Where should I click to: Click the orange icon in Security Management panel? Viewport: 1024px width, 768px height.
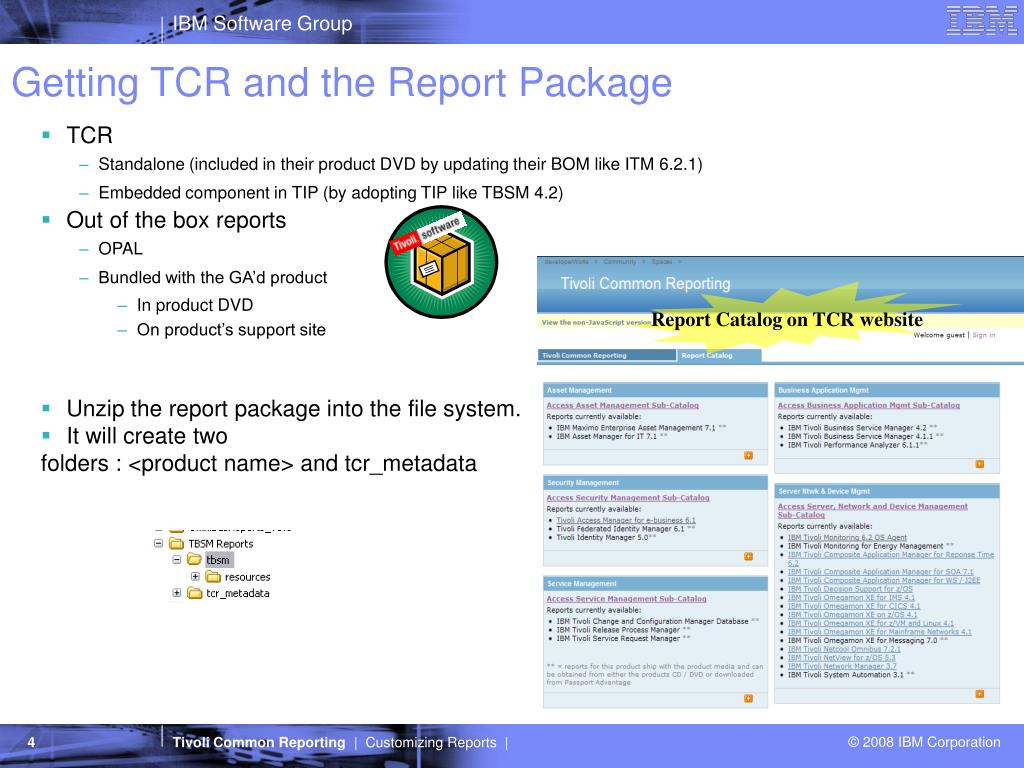pyautogui.click(x=748, y=556)
